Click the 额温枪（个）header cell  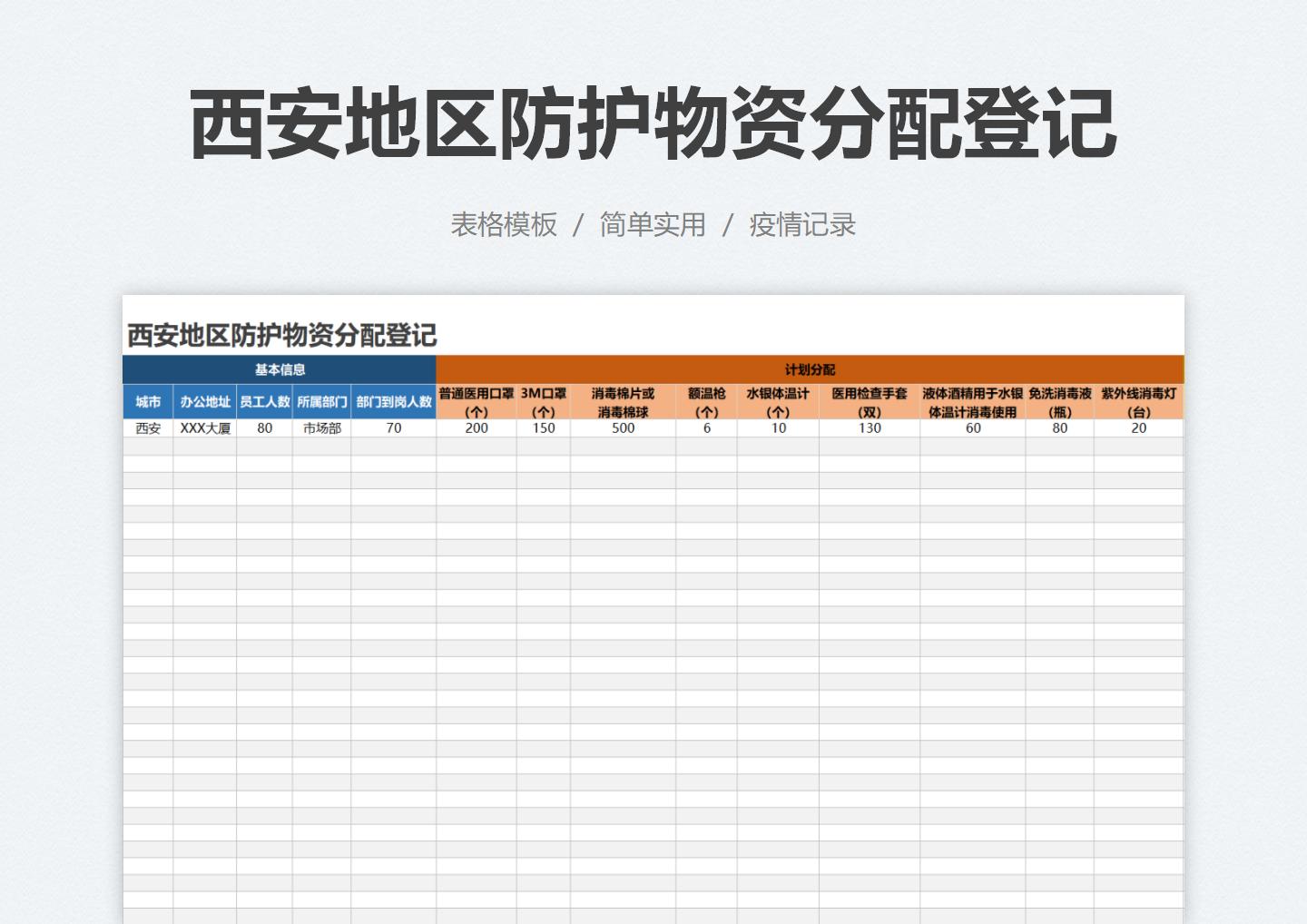tap(705, 401)
